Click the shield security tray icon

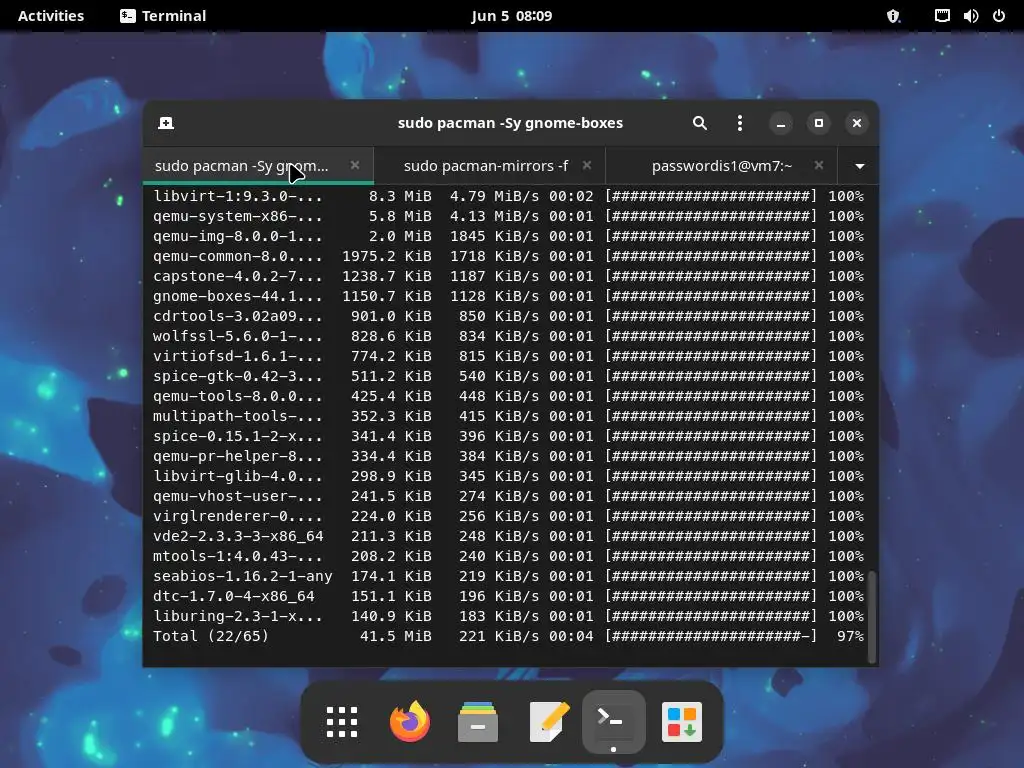pos(893,16)
